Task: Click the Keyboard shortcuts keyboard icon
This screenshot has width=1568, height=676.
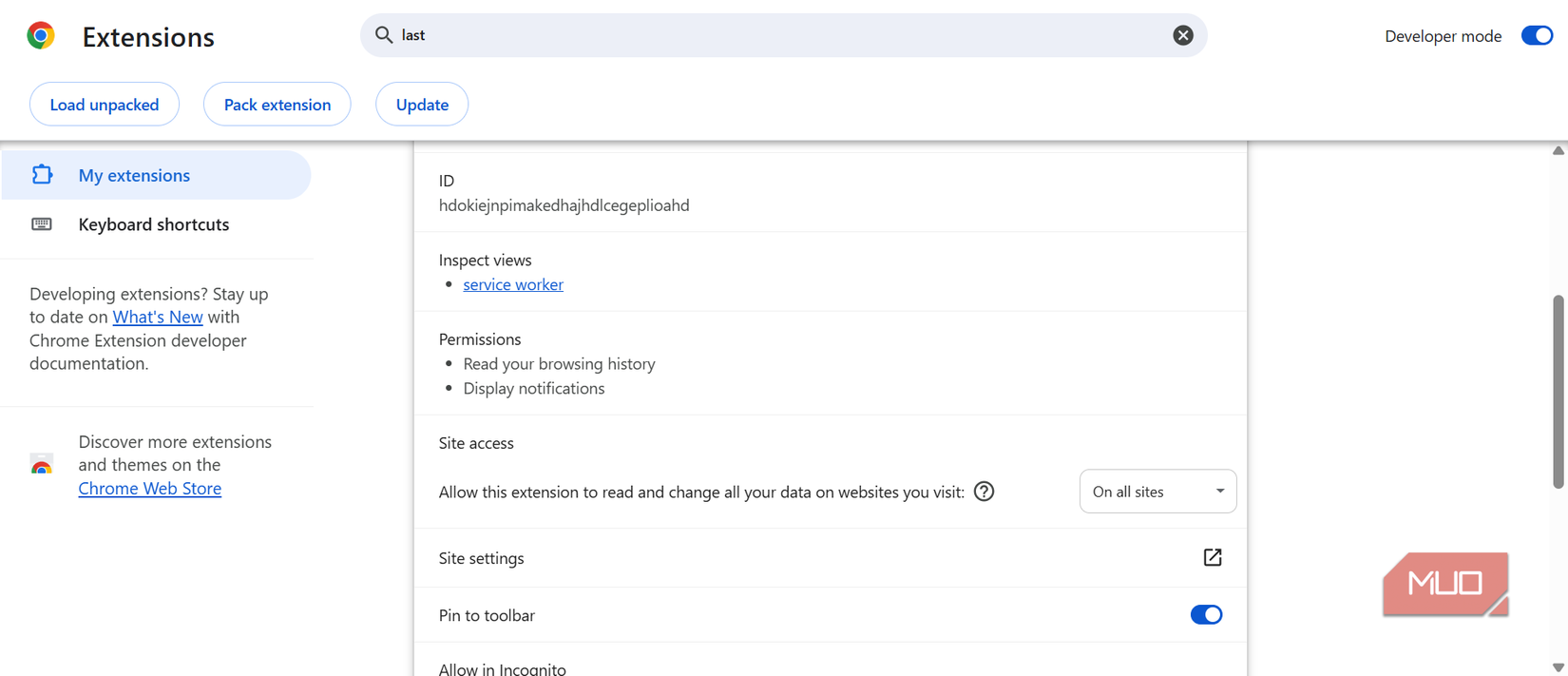Action: click(42, 224)
